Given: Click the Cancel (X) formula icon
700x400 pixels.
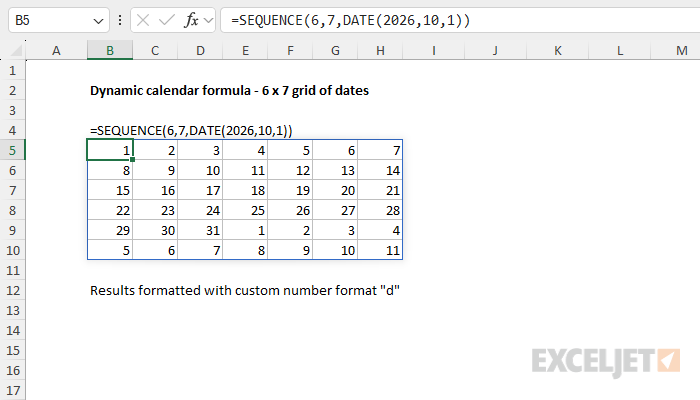Looking at the screenshot, I should pyautogui.click(x=143, y=20).
